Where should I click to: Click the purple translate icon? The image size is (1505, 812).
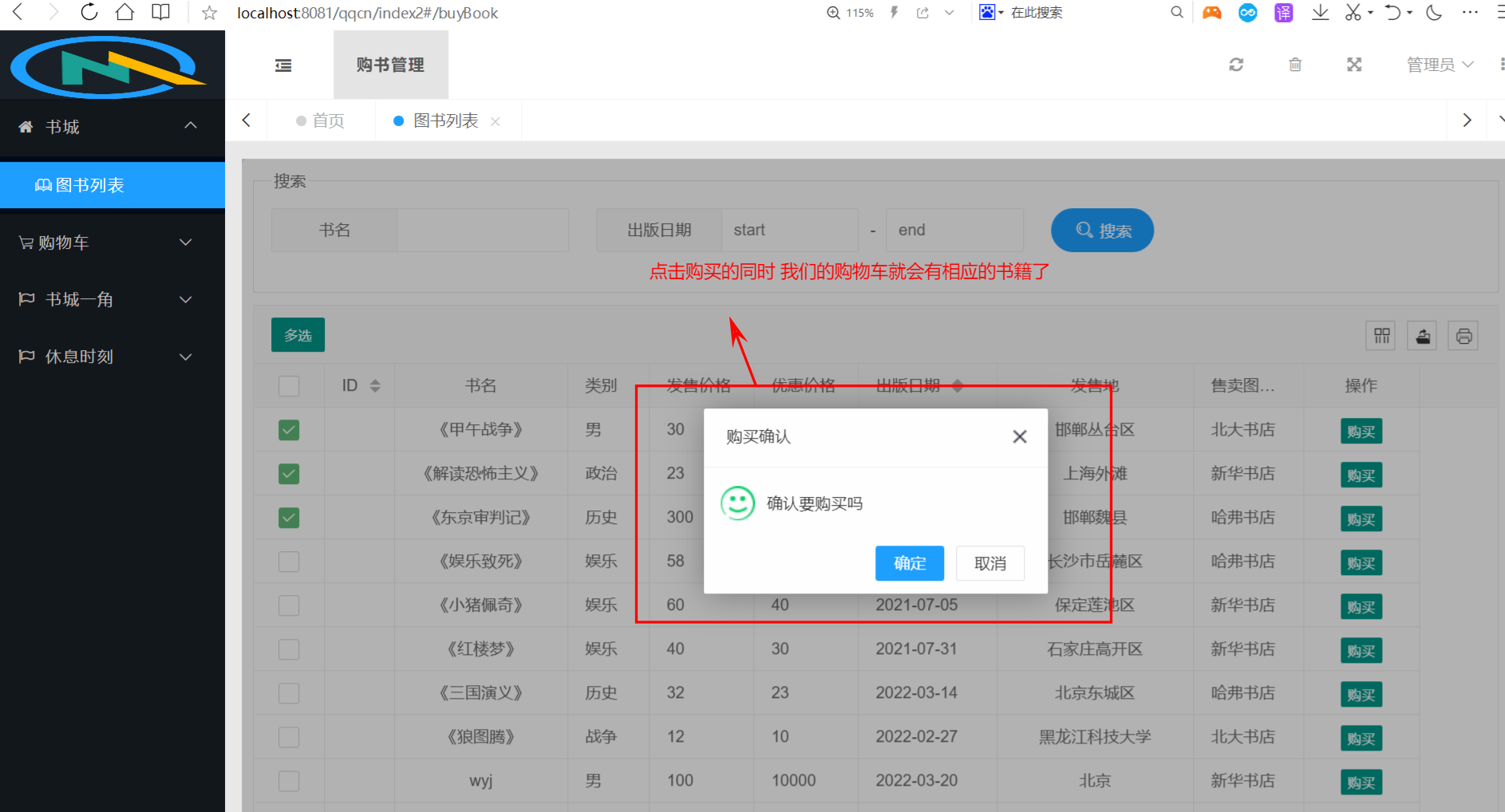tap(1284, 13)
